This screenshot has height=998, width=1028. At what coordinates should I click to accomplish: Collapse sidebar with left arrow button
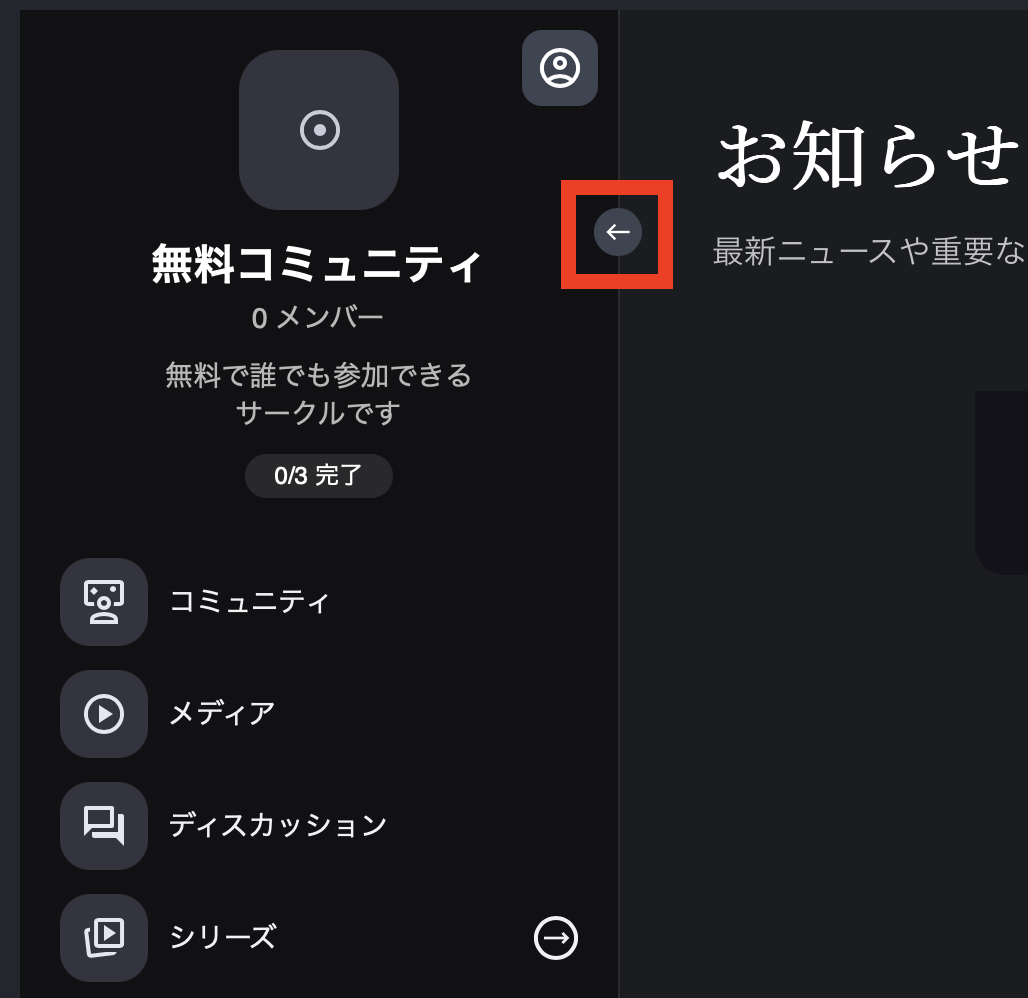tap(618, 231)
